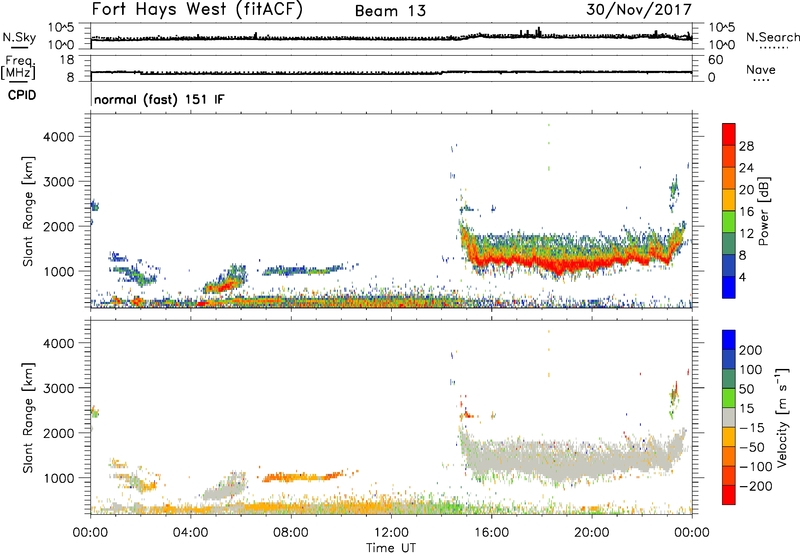800x554 pixels.
Task: Select the 'CPID' label
Action: (22, 95)
